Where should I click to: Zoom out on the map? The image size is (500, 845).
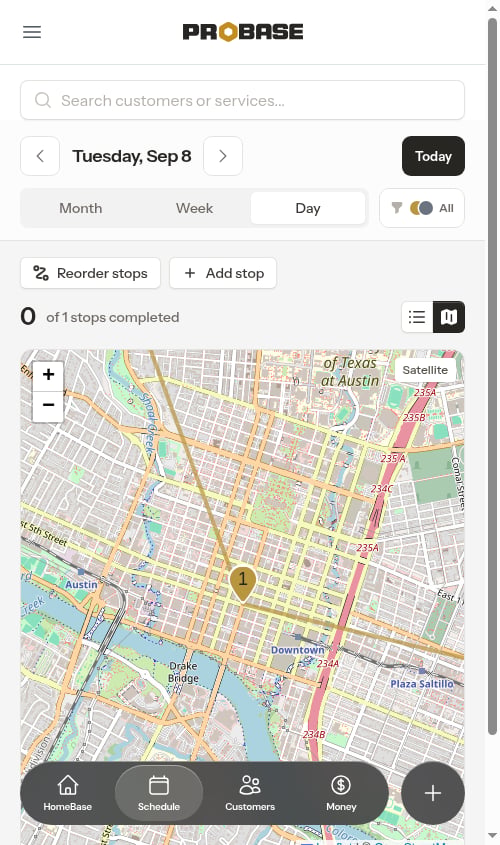coord(48,405)
